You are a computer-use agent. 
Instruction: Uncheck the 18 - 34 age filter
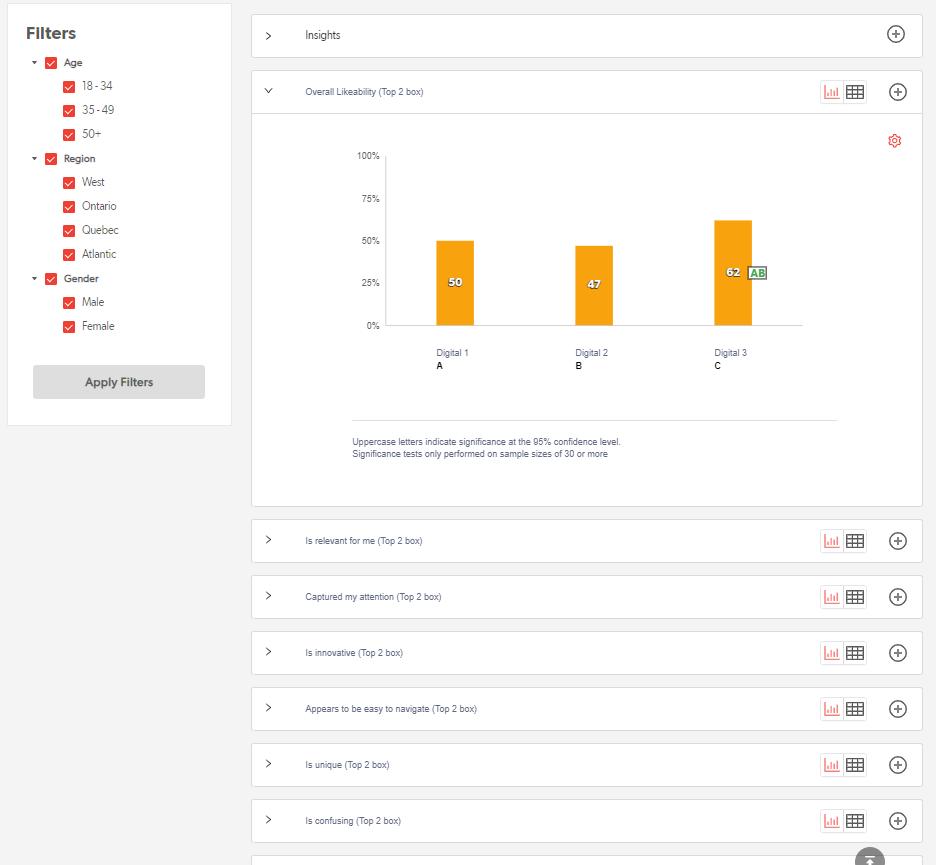click(69, 87)
